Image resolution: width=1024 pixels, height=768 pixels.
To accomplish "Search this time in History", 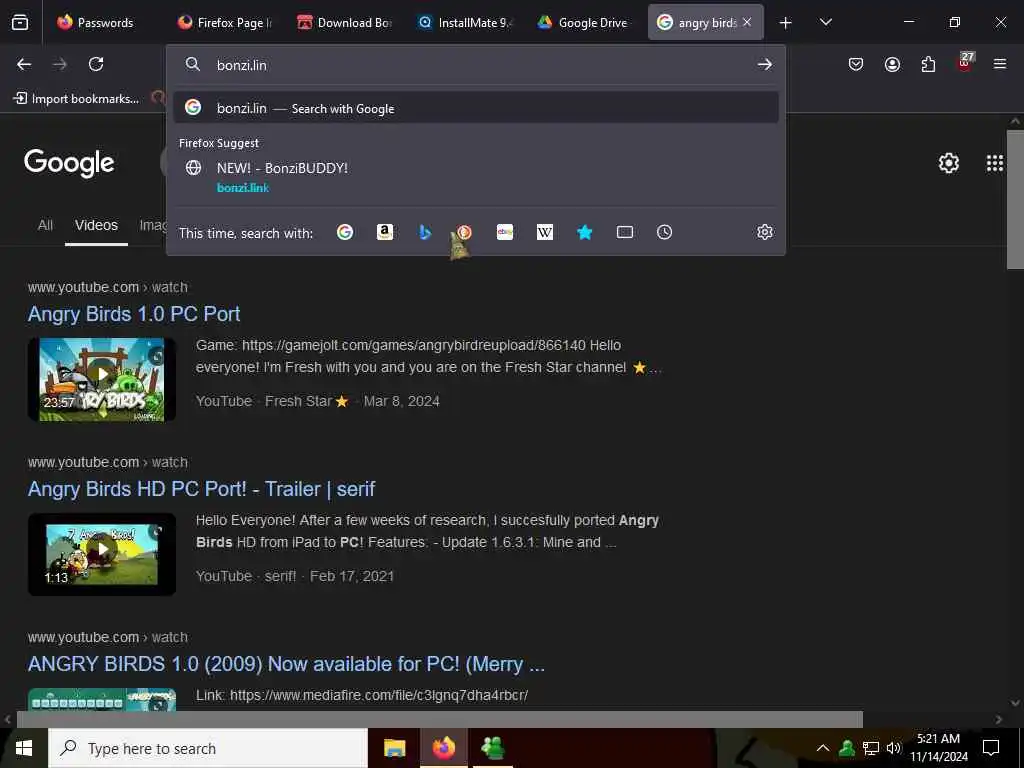I will click(x=664, y=232).
